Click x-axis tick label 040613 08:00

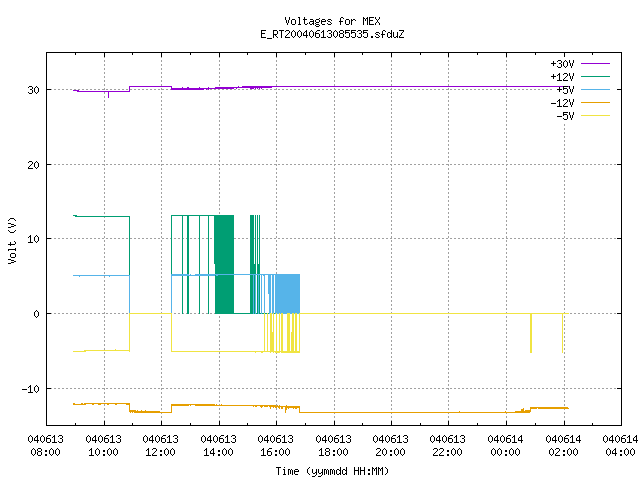tap(45, 446)
